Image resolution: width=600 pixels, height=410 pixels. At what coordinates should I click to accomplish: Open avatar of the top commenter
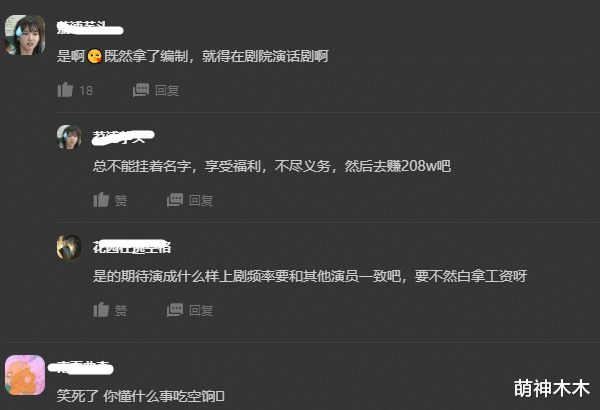pos(25,35)
